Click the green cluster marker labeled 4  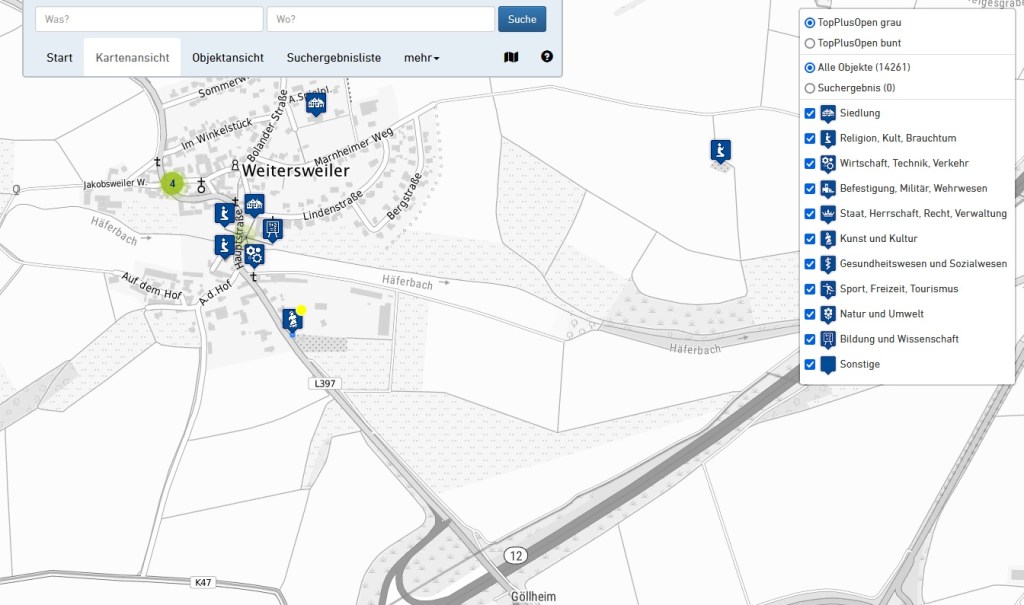(x=173, y=184)
